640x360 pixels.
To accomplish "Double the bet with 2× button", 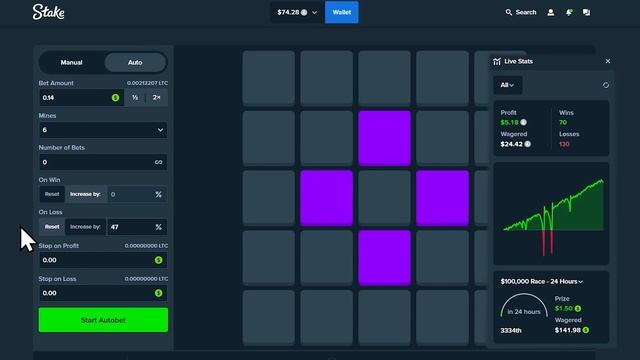I will 157,98.
